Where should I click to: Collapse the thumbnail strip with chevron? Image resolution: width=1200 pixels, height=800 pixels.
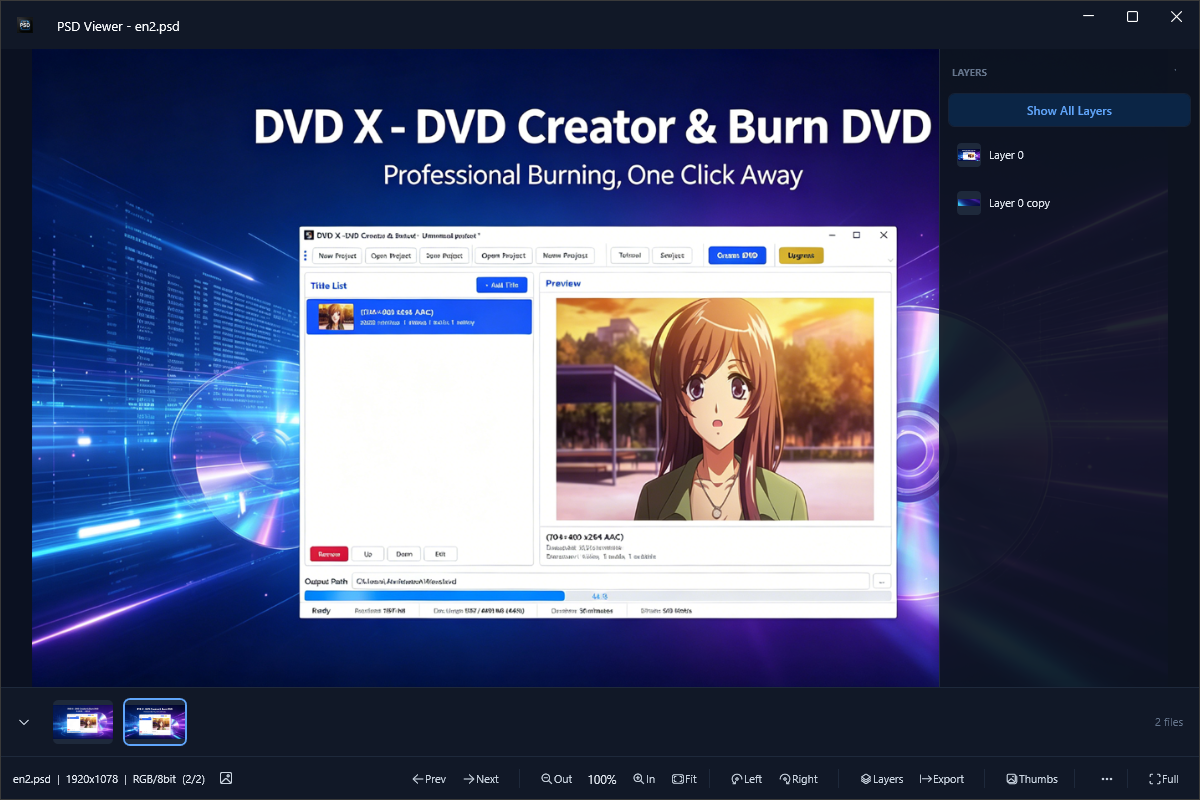24,722
